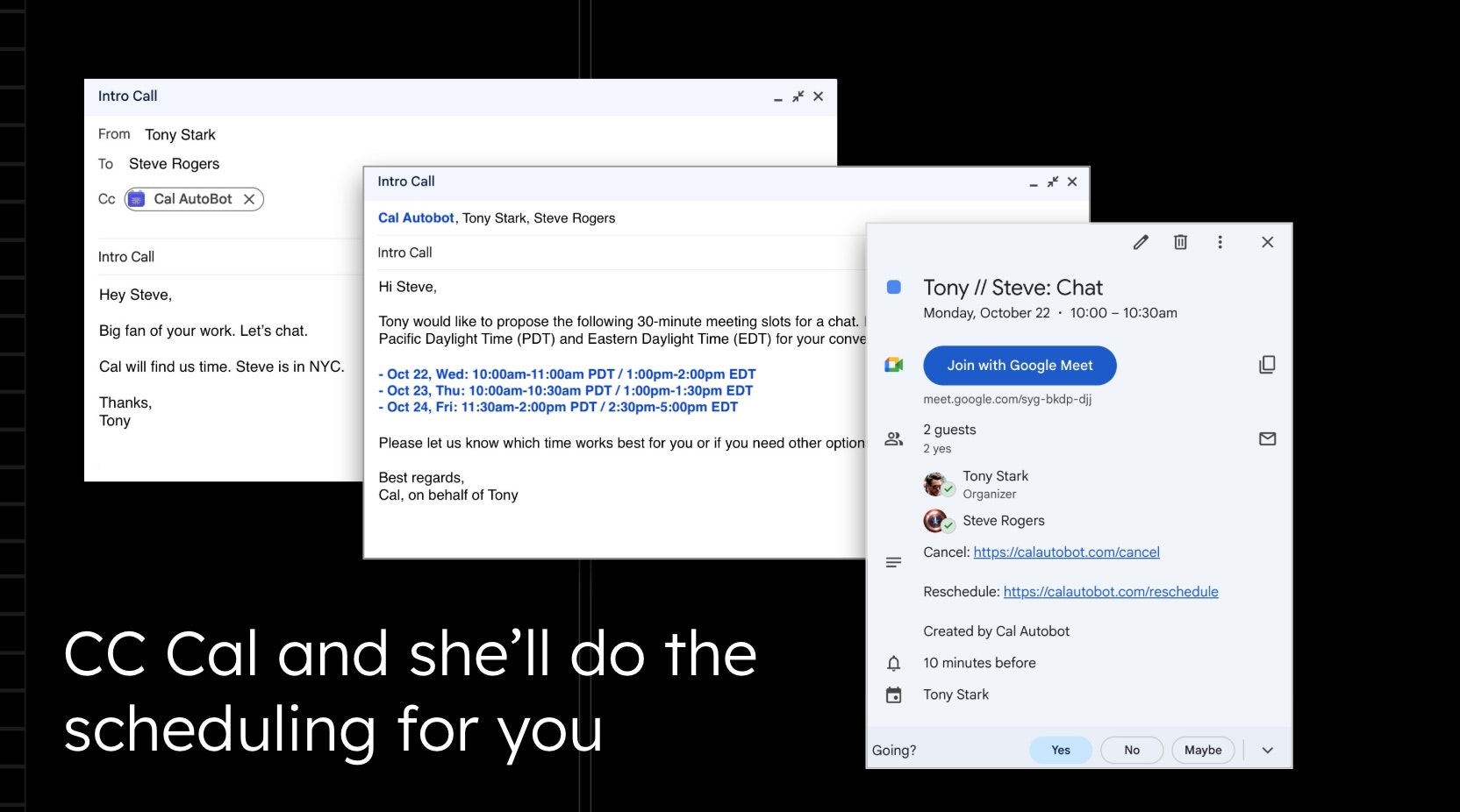
Task: Delete the calendar event with trash icon
Action: tap(1181, 242)
